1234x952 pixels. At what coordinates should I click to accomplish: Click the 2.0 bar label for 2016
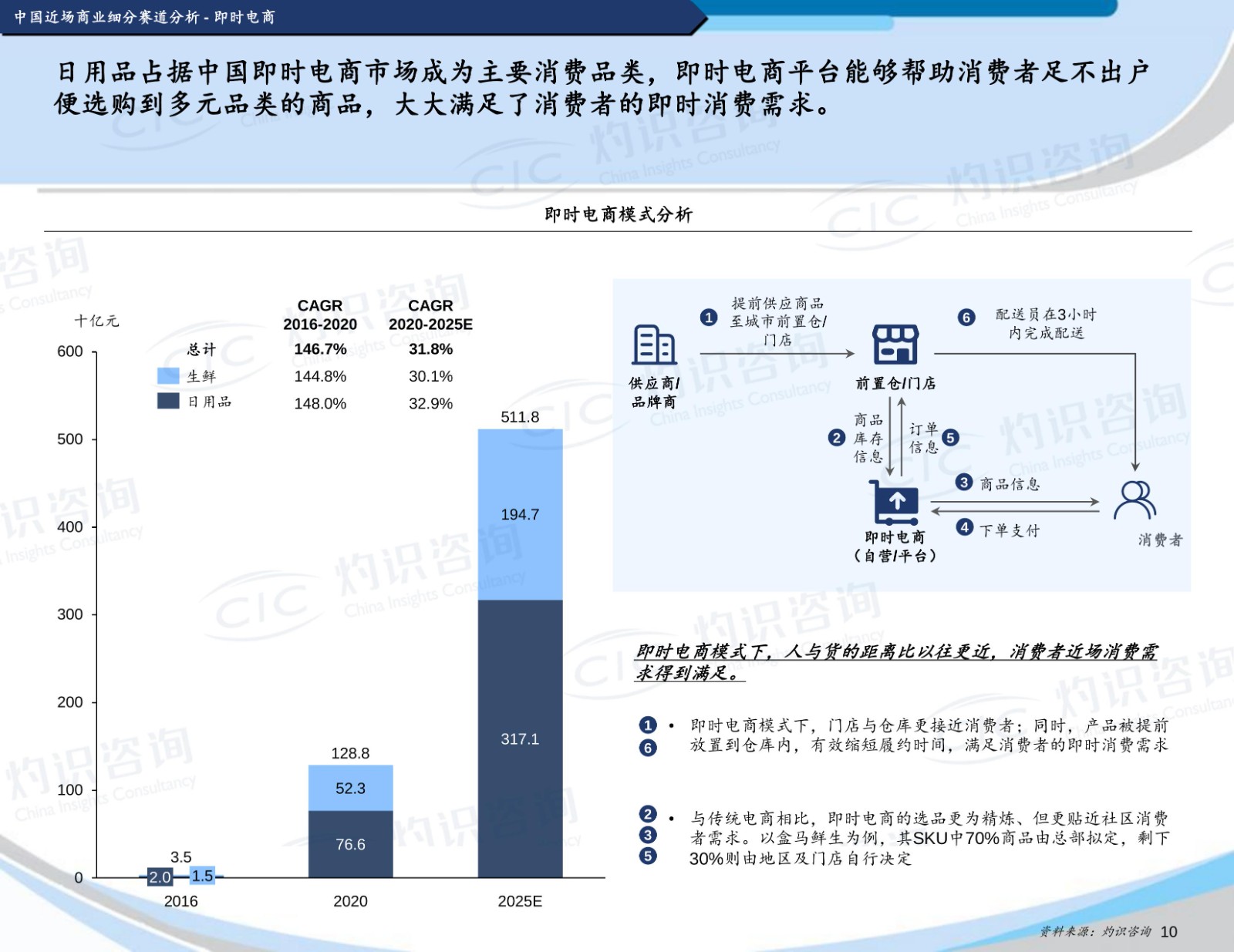pos(160,877)
